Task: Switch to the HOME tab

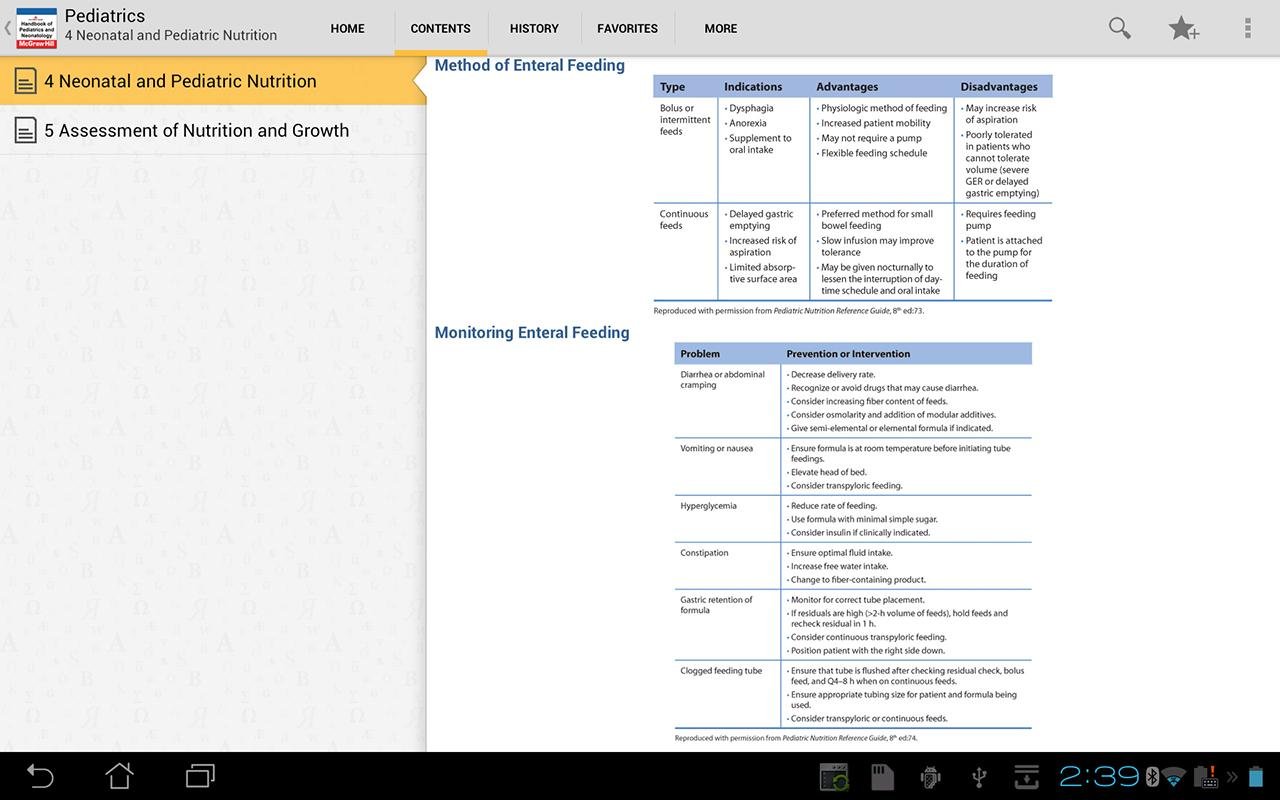Action: (347, 28)
